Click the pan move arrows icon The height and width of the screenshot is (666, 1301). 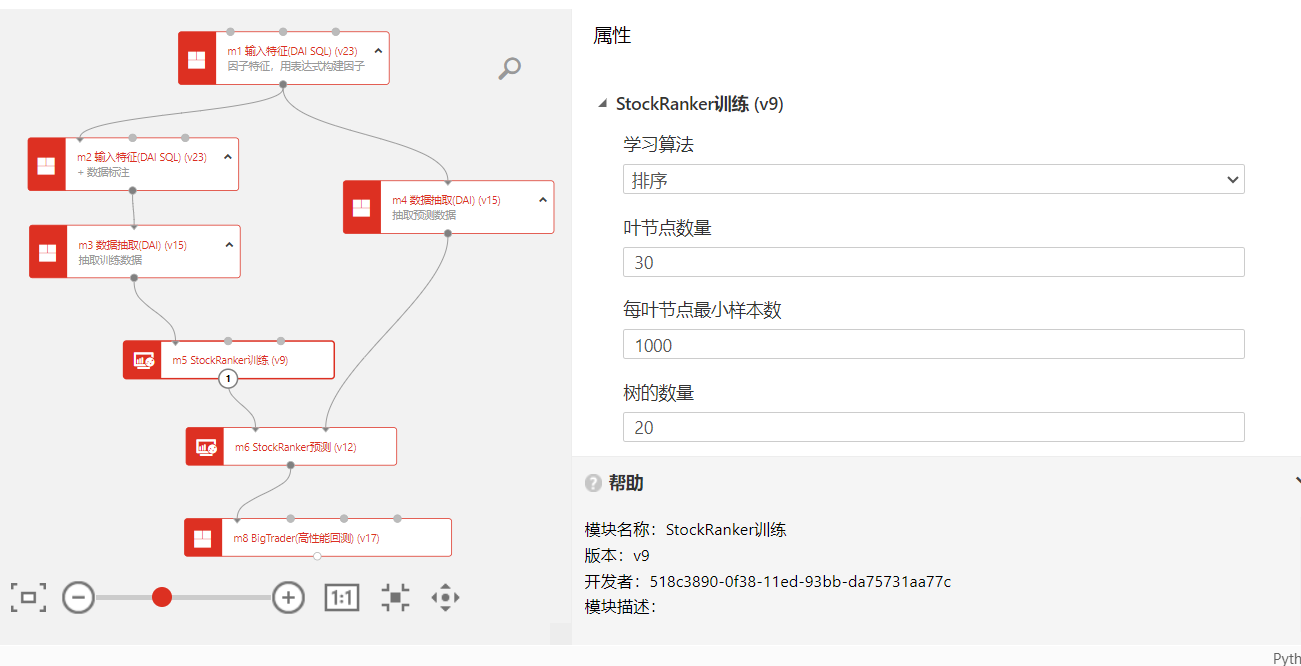point(445,598)
